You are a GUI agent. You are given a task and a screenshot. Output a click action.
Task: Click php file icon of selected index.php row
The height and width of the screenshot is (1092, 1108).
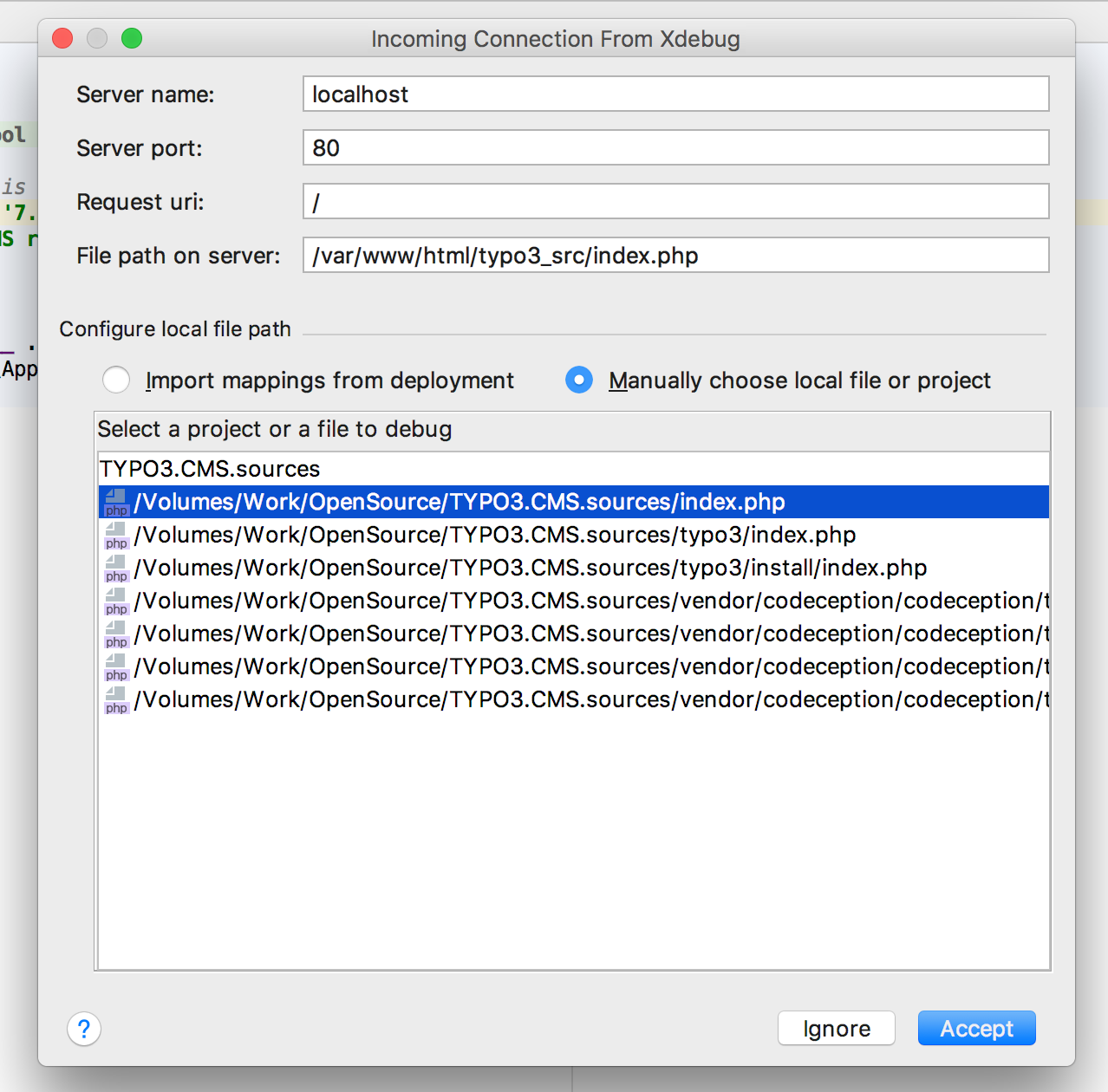click(116, 502)
